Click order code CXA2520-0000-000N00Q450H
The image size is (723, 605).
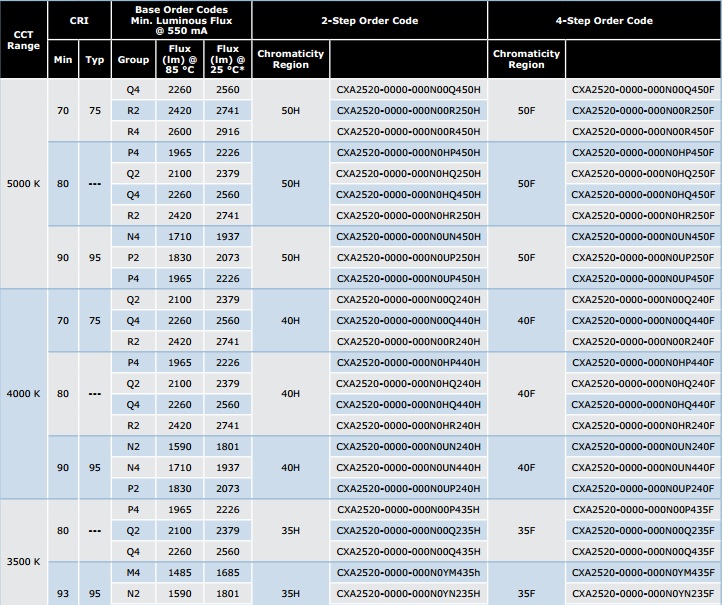[x=408, y=89]
